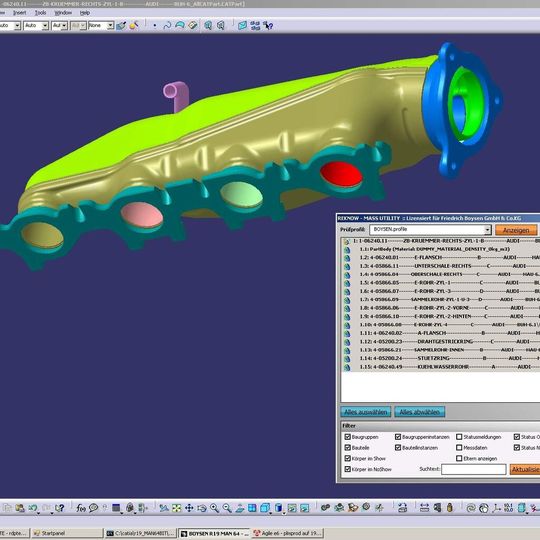Click the measure between icon in bottom toolbar
This screenshot has height=540, width=540.
tap(424, 508)
